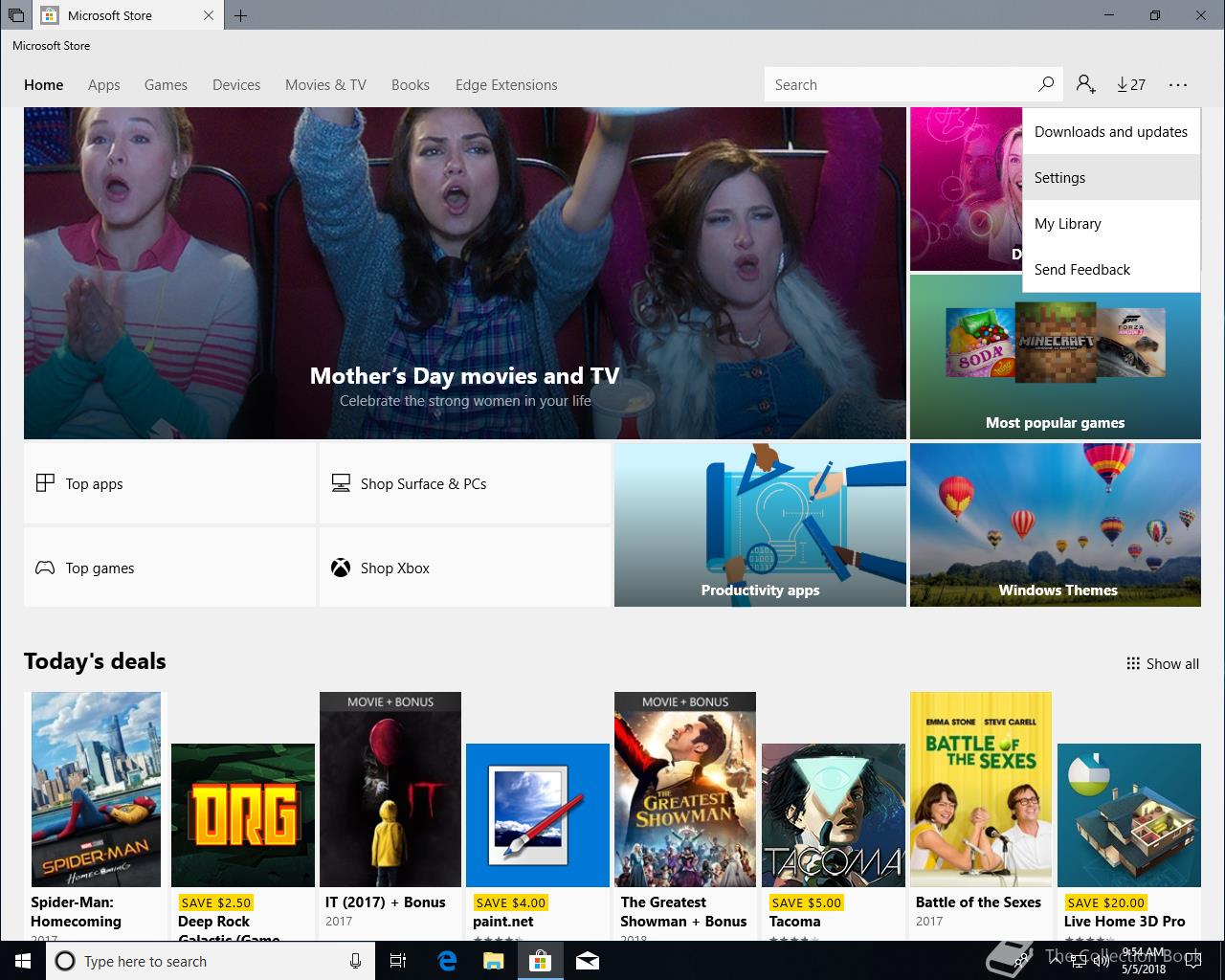Click the Show all grid icon
The image size is (1225, 980).
coord(1133,663)
